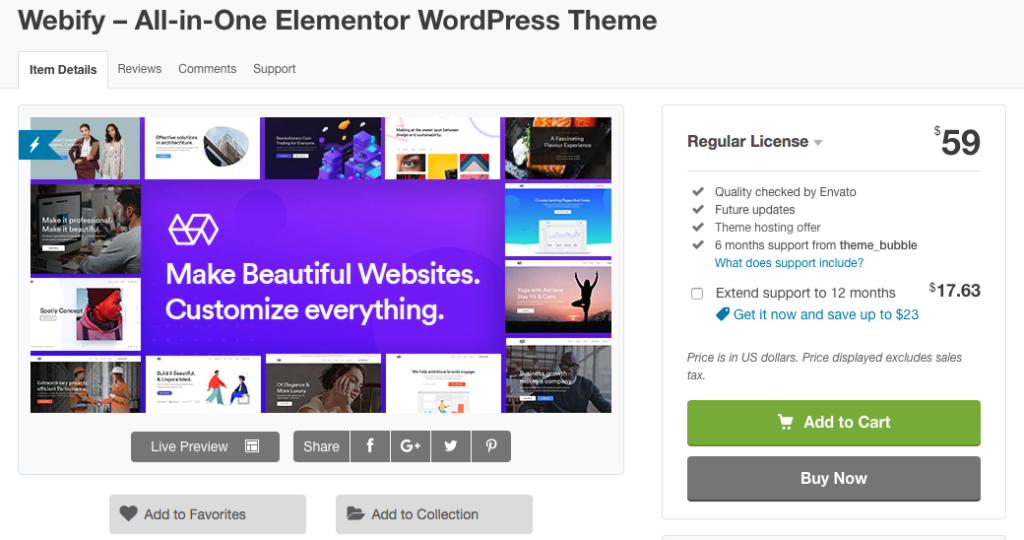Click the Webify theme preview image
1024x540 pixels.
[x=321, y=265]
